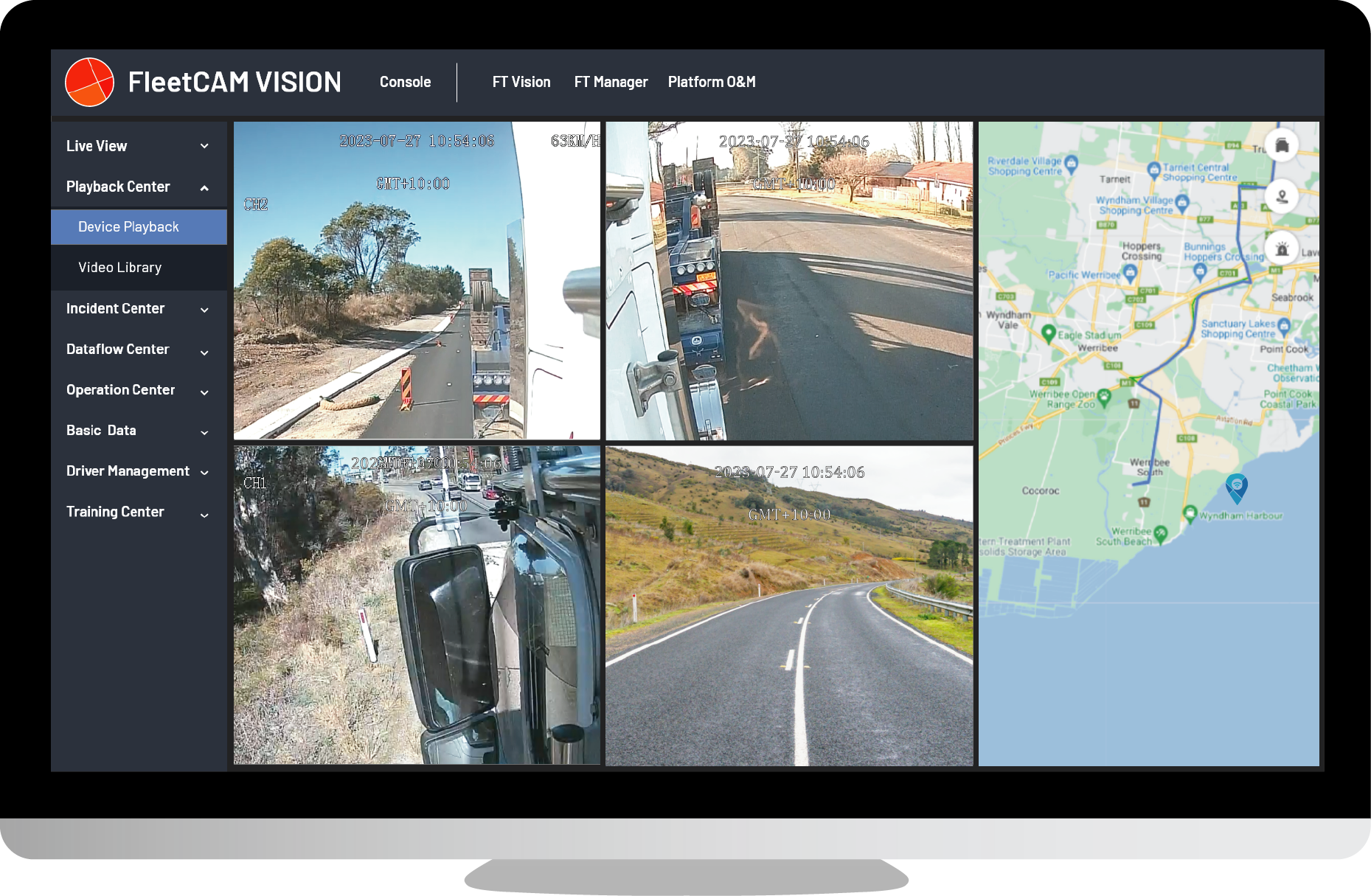This screenshot has height=896, width=1371.
Task: Collapse the Playback Center chevron
Action: tap(204, 187)
